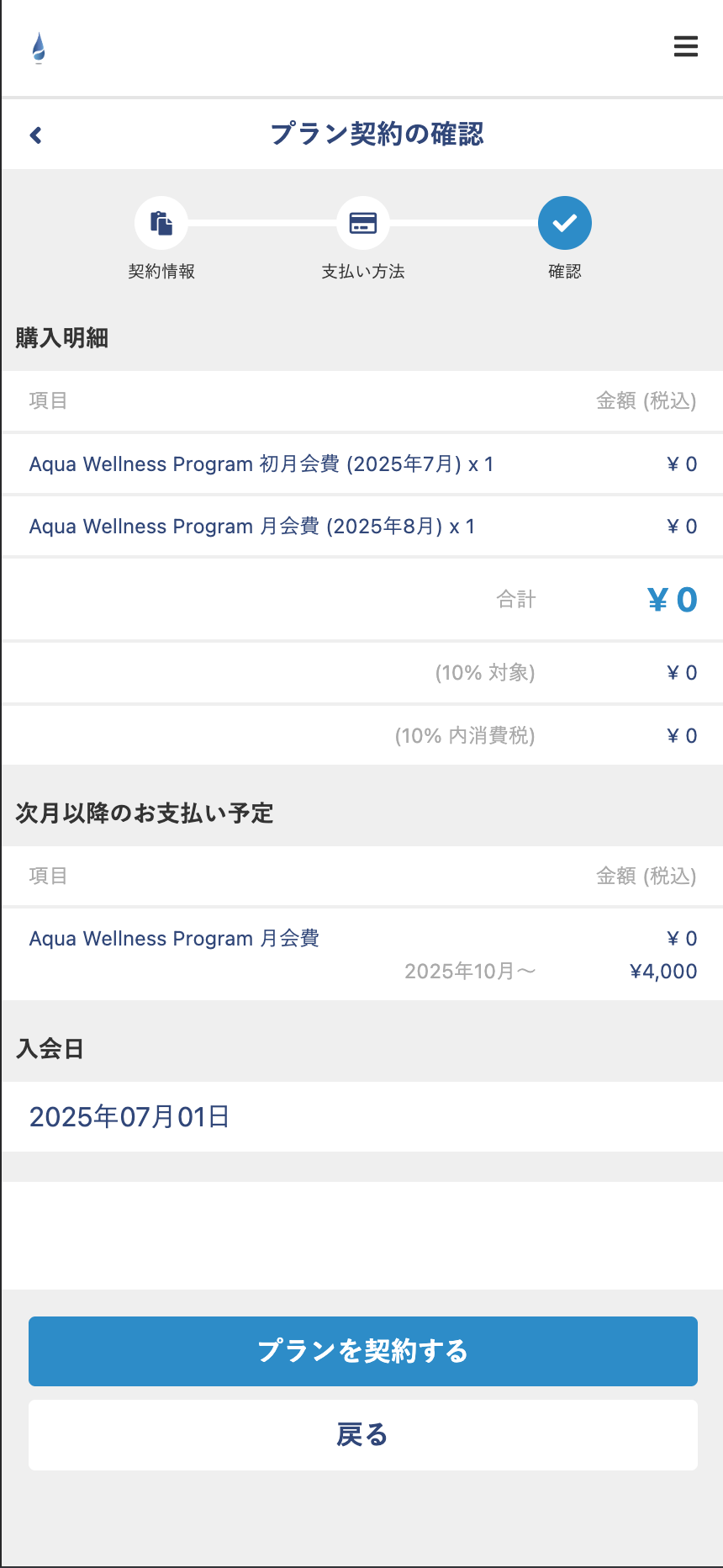
Task: Click the 合計 ¥0 total amount
Action: [x=672, y=600]
